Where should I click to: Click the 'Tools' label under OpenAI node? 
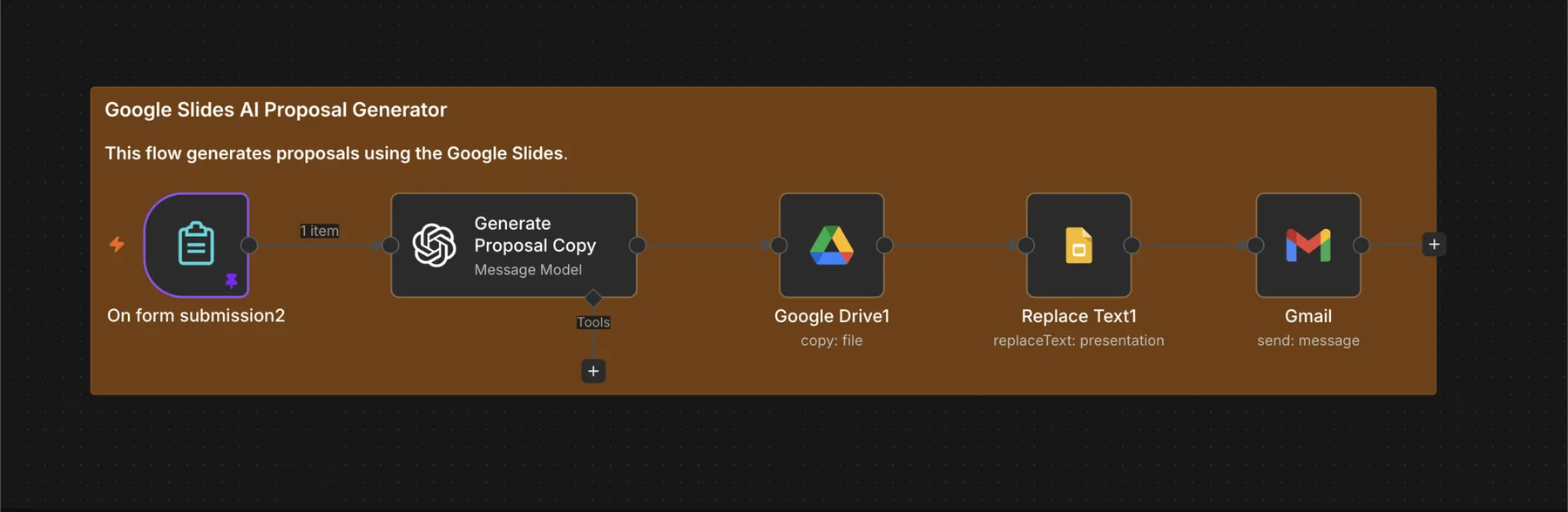pyautogui.click(x=593, y=322)
